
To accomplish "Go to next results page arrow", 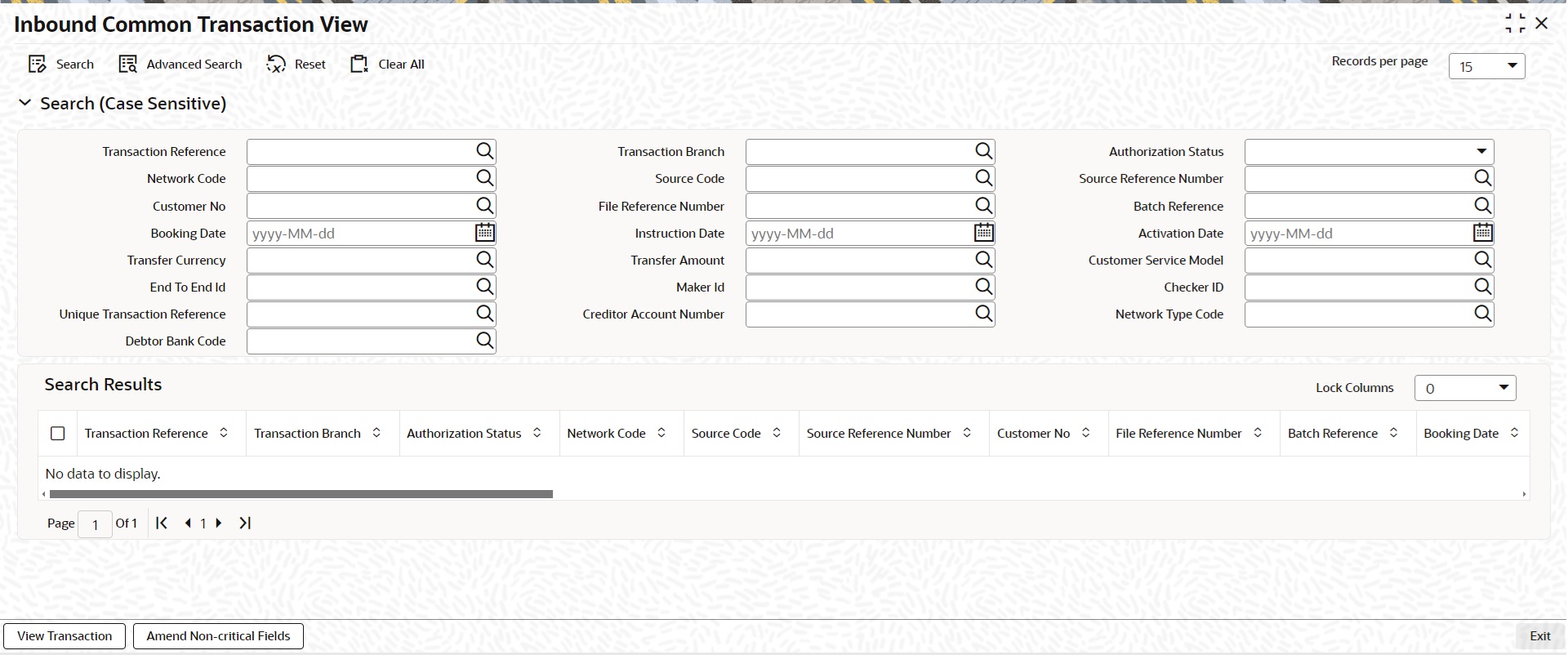I will click(219, 523).
